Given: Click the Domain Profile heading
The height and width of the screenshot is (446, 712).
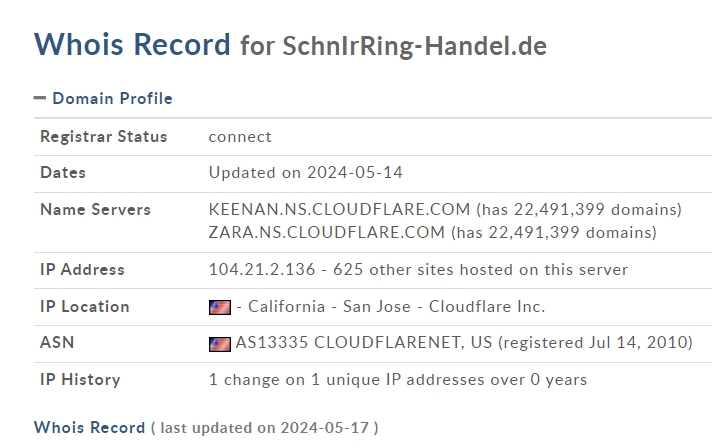Looking at the screenshot, I should click(112, 99).
